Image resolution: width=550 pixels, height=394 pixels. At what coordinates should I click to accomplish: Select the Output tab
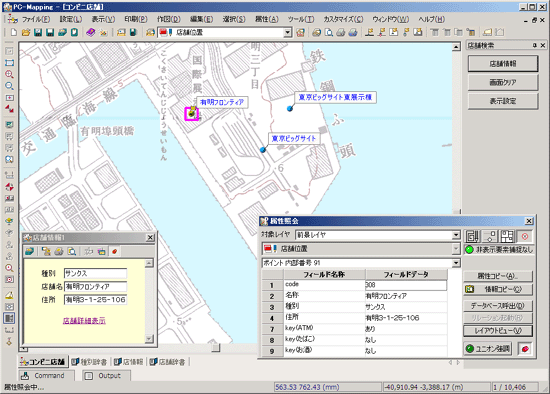pos(107,376)
